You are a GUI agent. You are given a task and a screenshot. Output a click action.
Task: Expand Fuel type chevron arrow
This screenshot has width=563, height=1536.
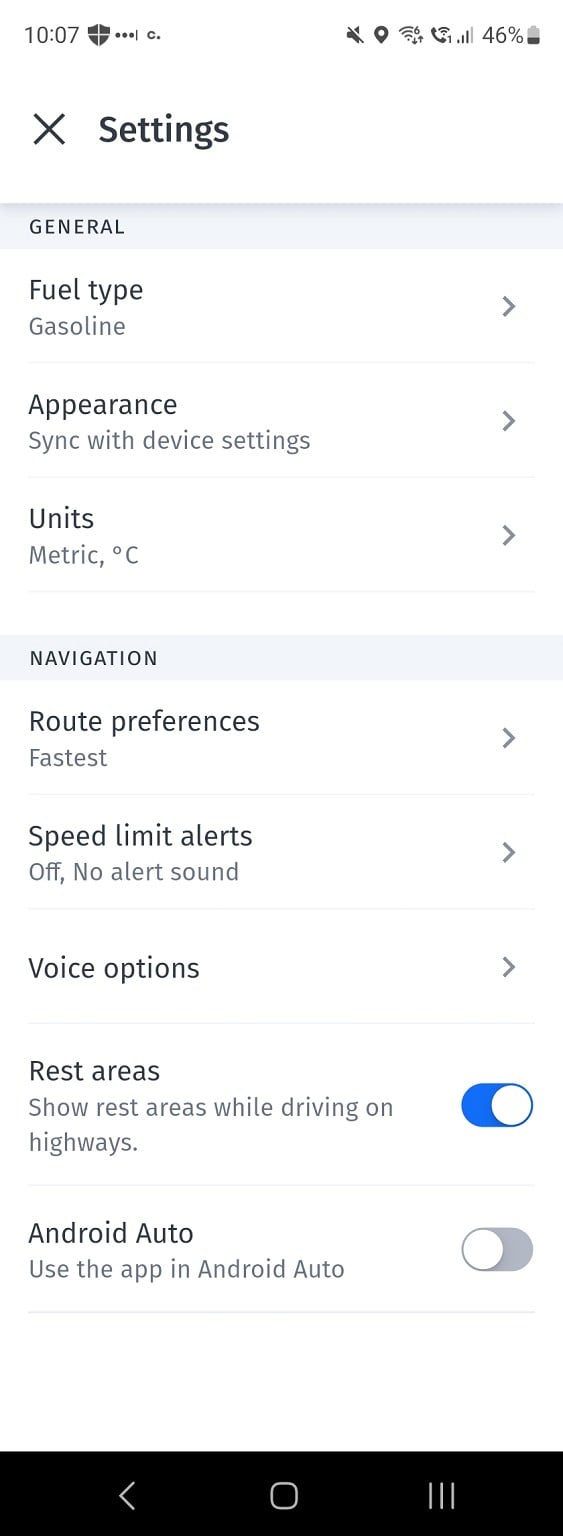(508, 306)
